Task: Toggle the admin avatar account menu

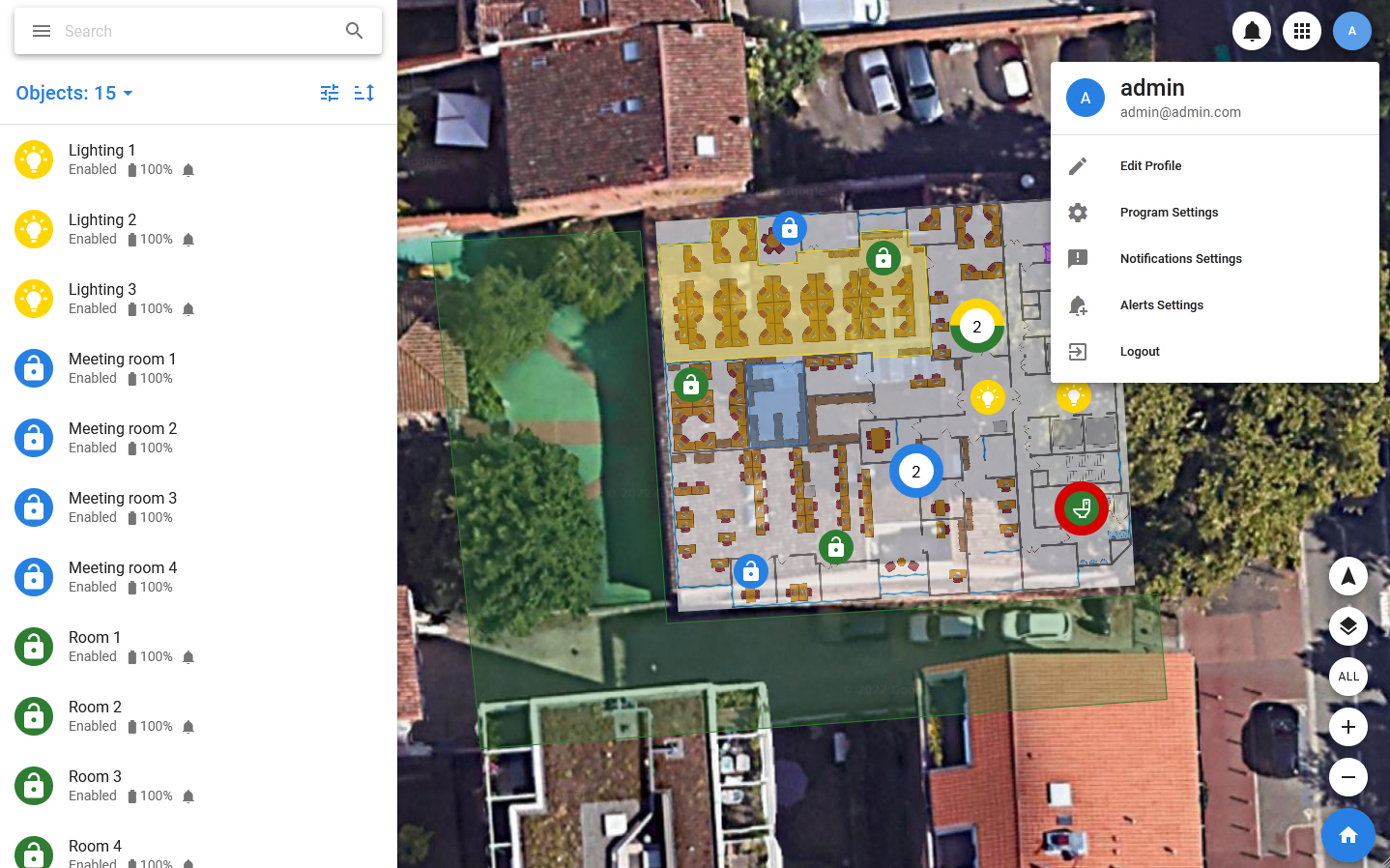Action: pos(1351,31)
